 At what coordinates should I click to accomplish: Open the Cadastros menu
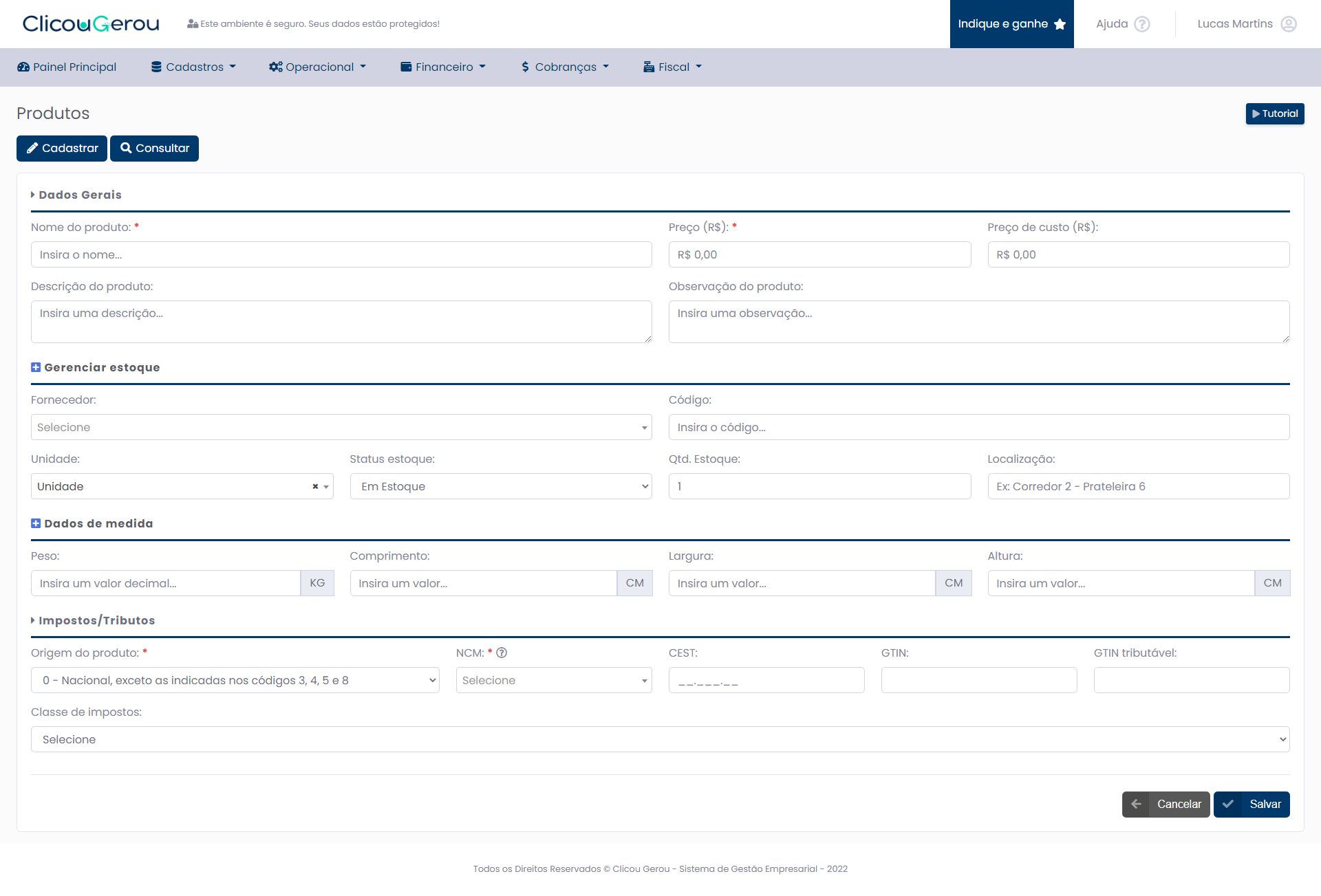(x=193, y=67)
